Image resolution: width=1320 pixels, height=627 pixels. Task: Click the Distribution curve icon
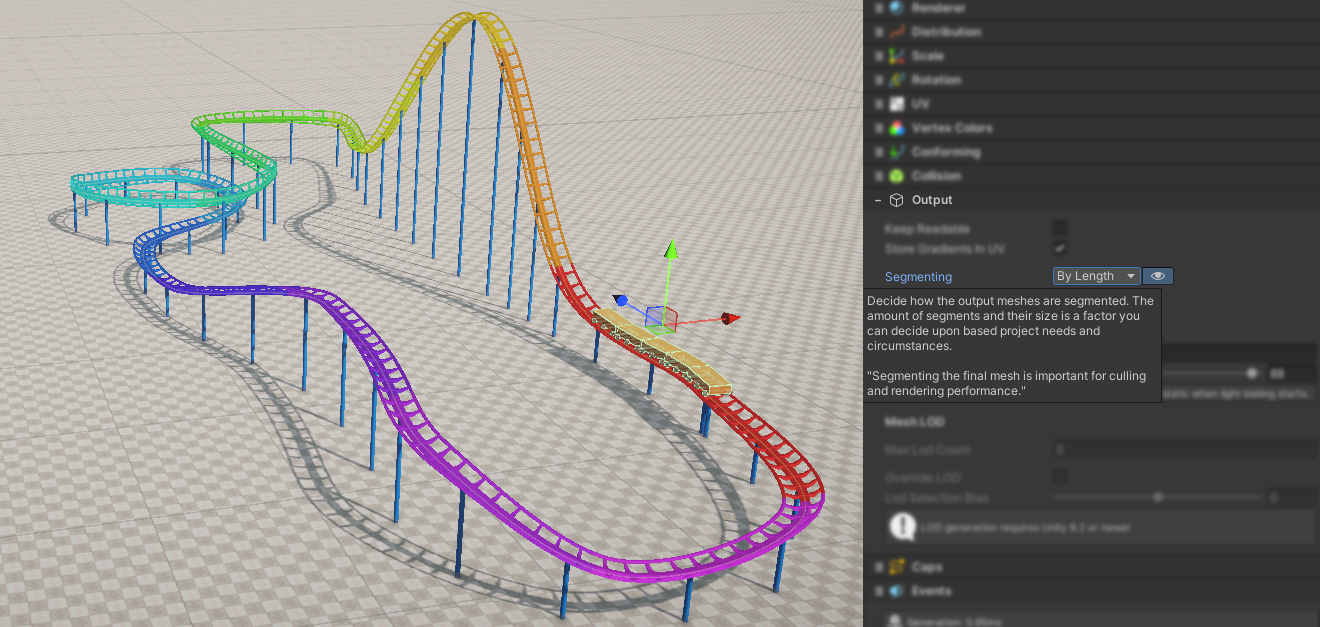896,32
